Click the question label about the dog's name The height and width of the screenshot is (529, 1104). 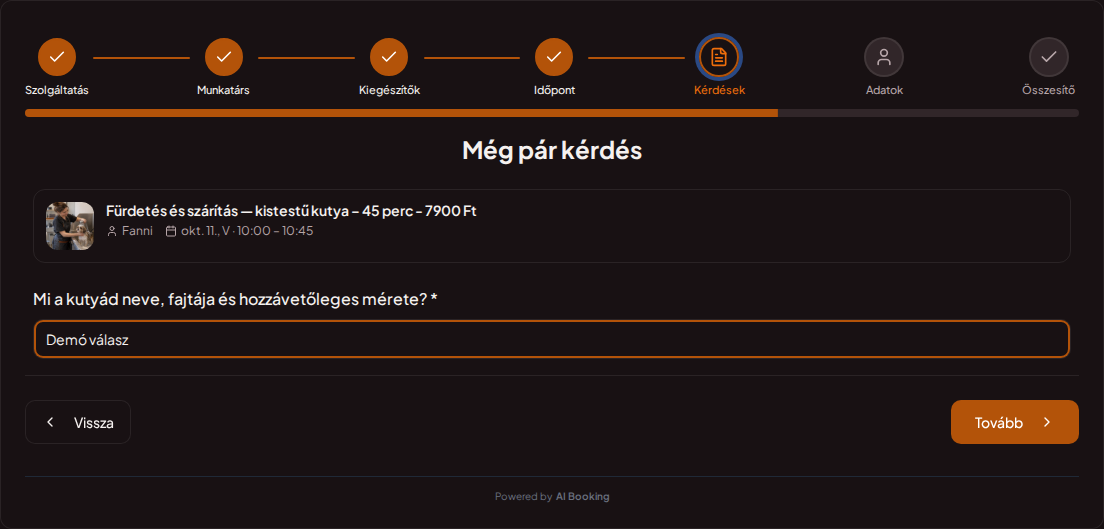tap(235, 299)
